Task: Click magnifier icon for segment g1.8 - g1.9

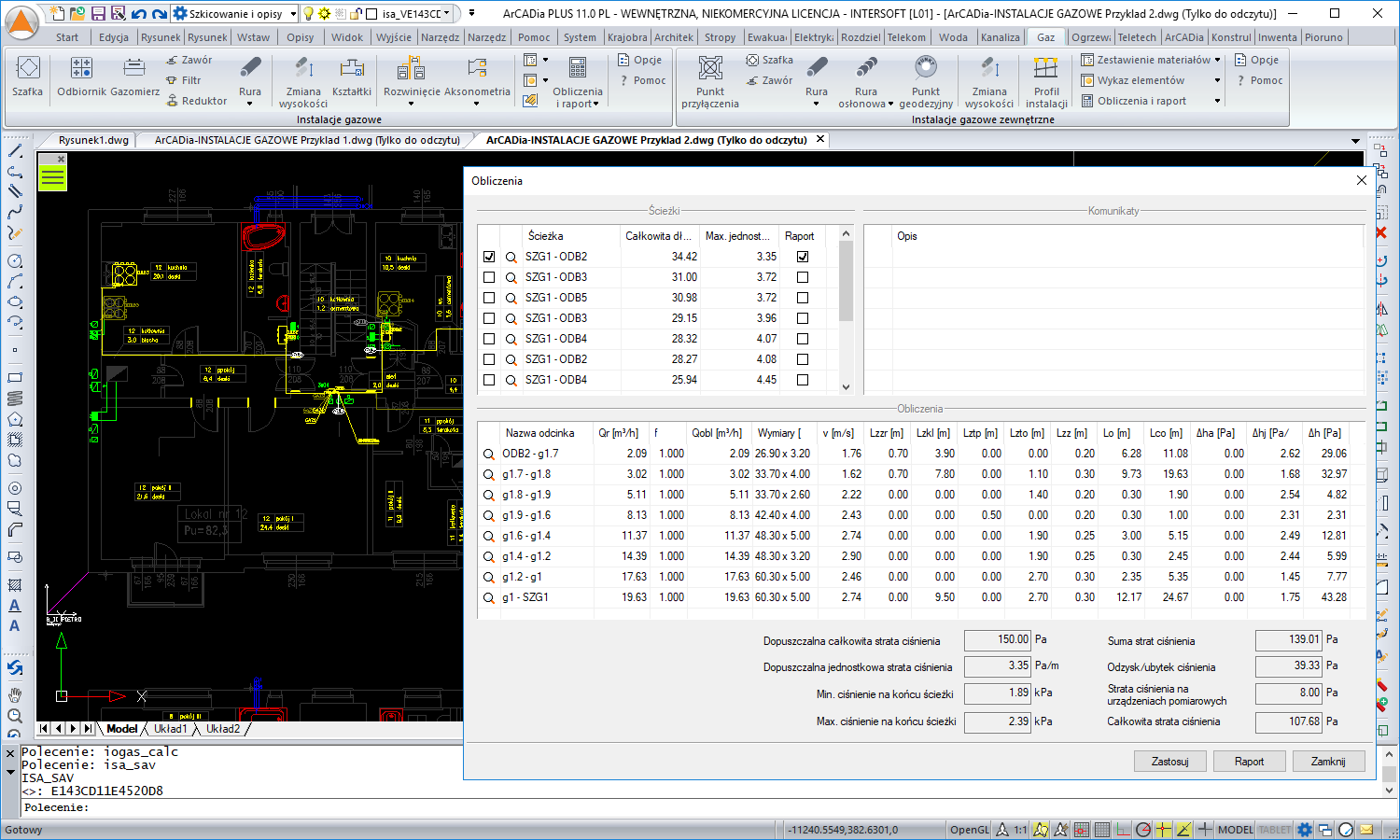Action: tap(488, 495)
